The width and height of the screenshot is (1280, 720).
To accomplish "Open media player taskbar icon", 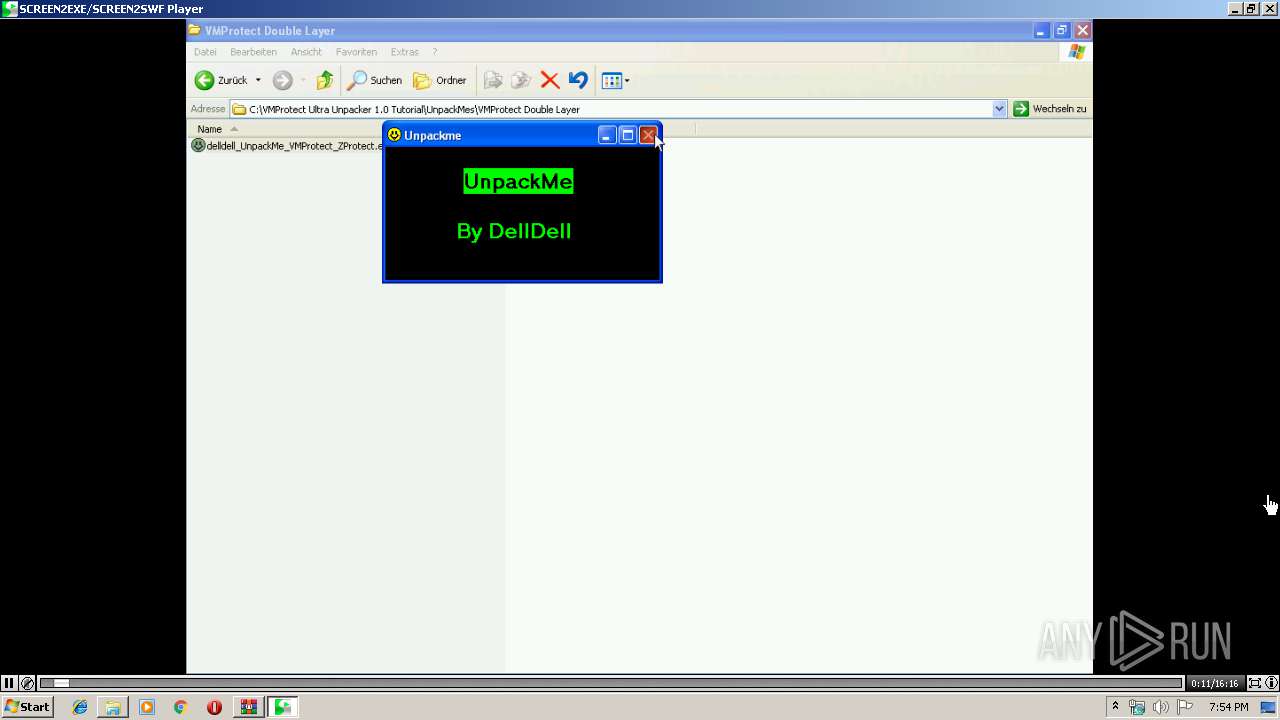I will pyautogui.click(x=147, y=707).
